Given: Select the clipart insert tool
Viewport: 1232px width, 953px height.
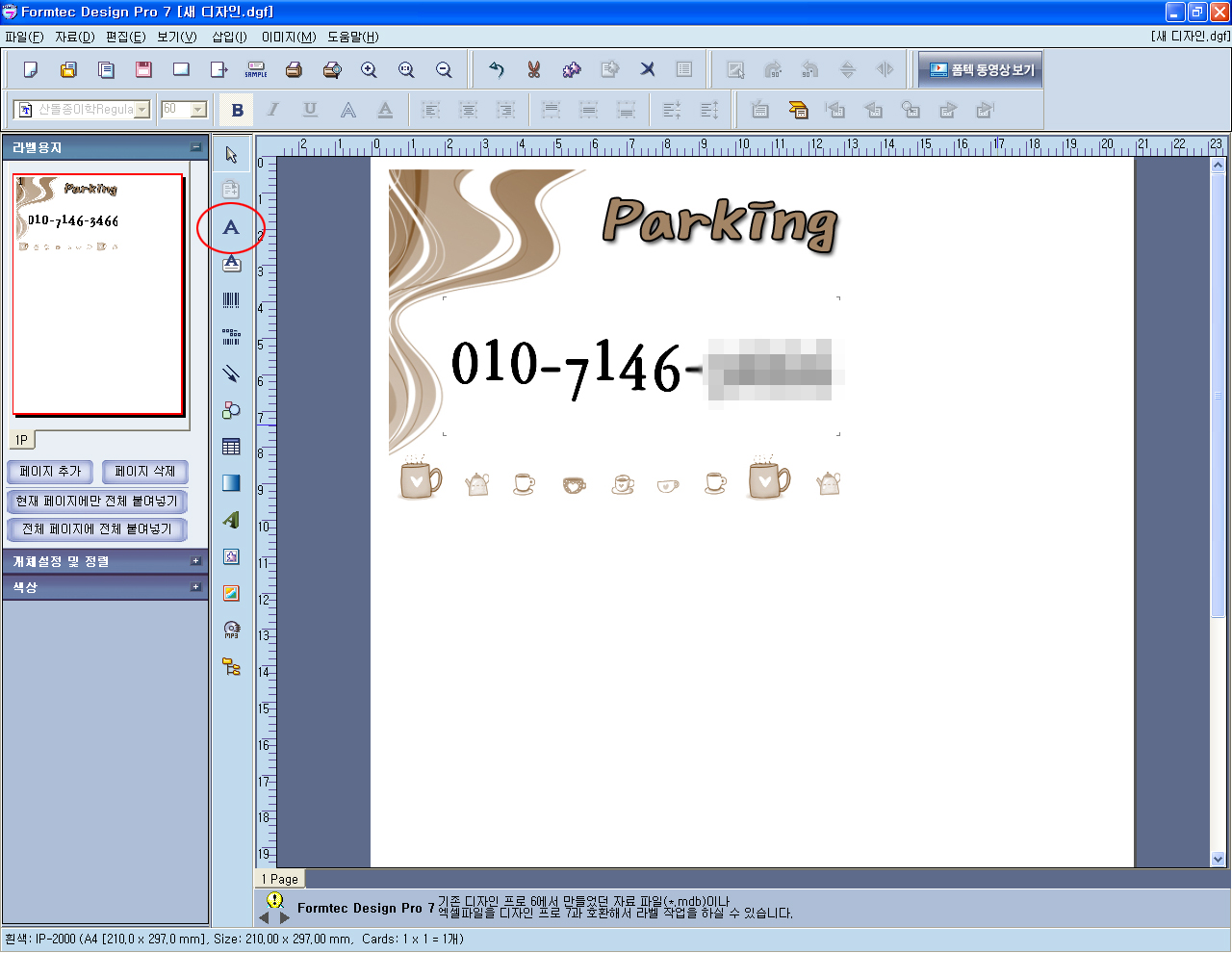Looking at the screenshot, I should [231, 556].
